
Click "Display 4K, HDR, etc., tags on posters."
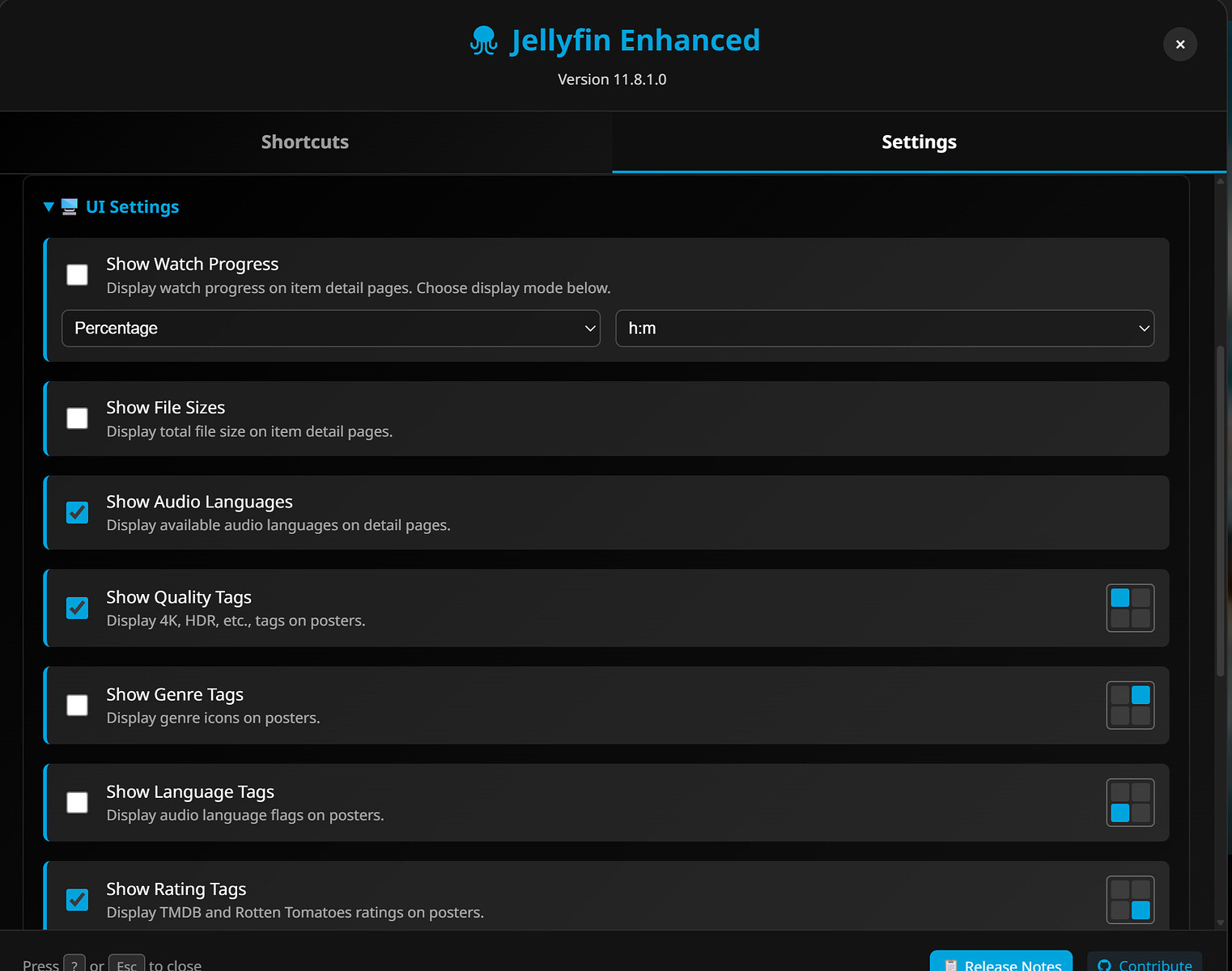coord(236,621)
